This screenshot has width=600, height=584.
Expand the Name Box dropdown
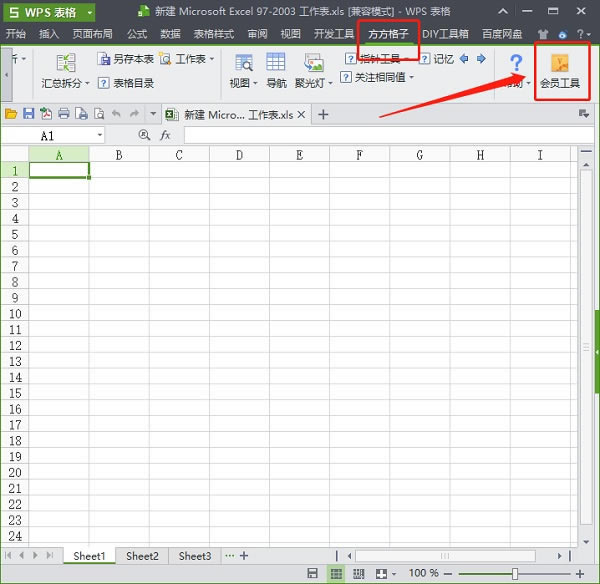[x=100, y=135]
